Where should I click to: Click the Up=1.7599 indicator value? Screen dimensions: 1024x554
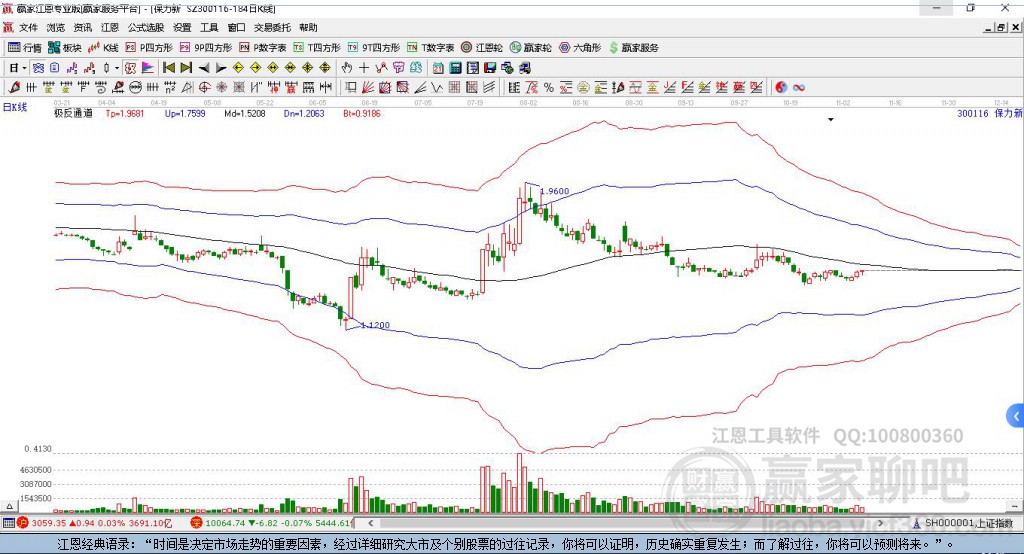(185, 114)
